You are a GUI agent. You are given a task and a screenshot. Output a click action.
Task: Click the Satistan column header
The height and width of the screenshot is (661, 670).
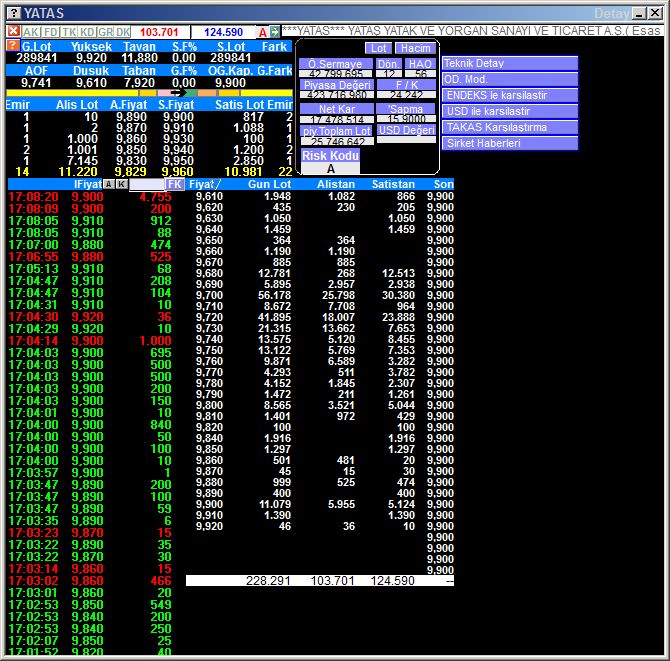pyautogui.click(x=393, y=184)
